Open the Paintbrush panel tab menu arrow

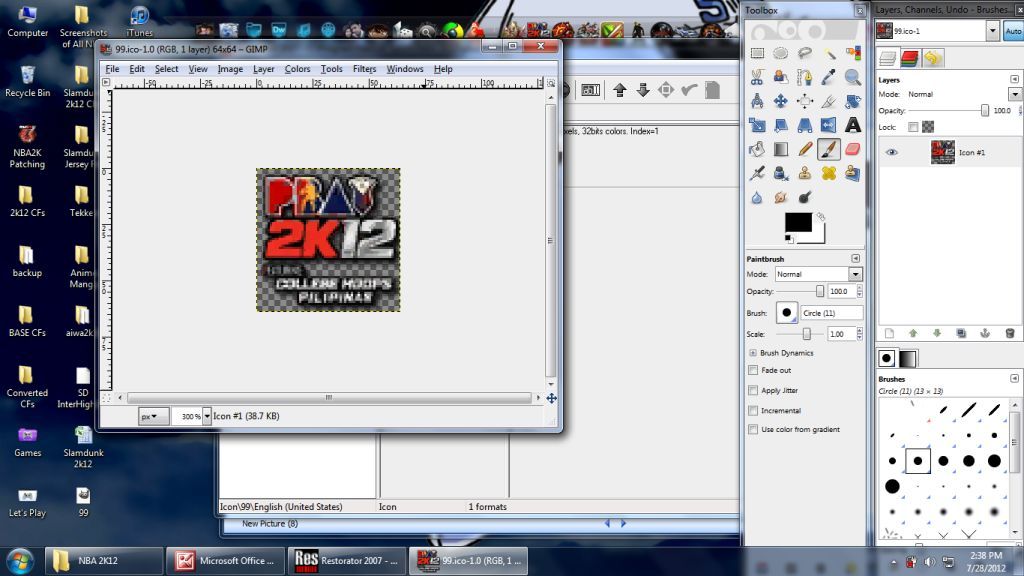pyautogui.click(x=856, y=259)
